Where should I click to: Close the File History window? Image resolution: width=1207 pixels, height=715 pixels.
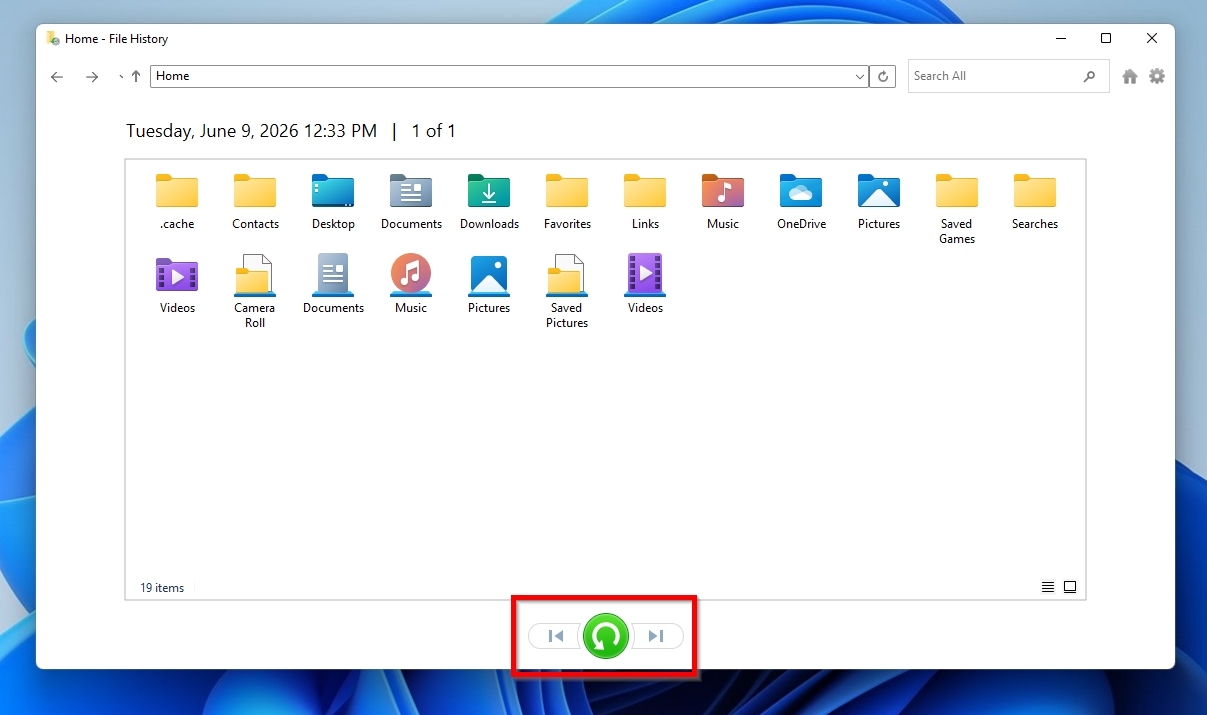tap(1152, 38)
